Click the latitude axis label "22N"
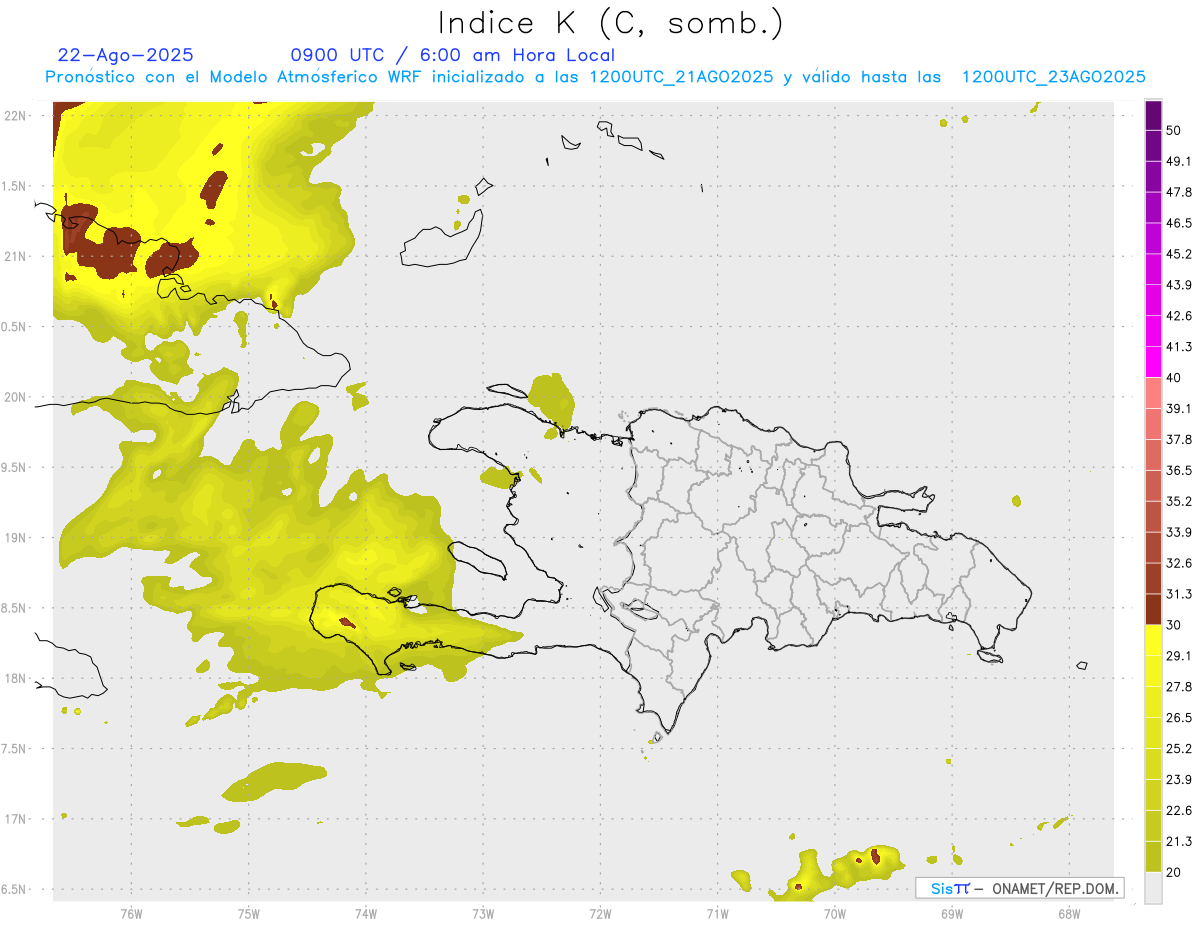 (x=17, y=116)
